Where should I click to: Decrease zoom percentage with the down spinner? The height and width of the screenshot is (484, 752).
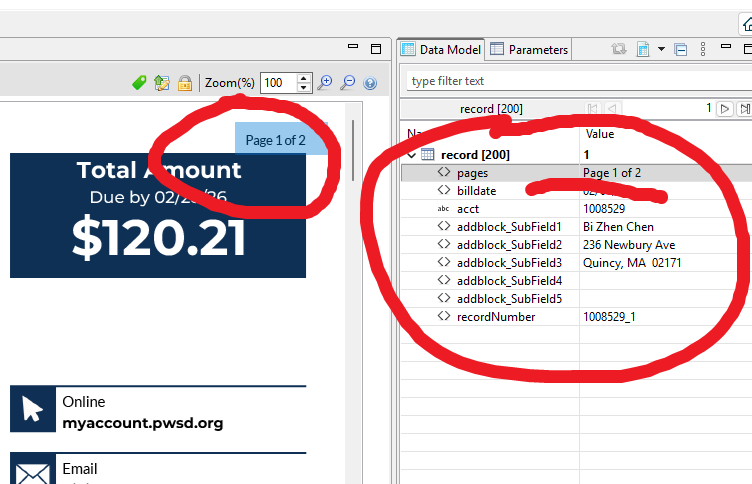click(x=304, y=88)
